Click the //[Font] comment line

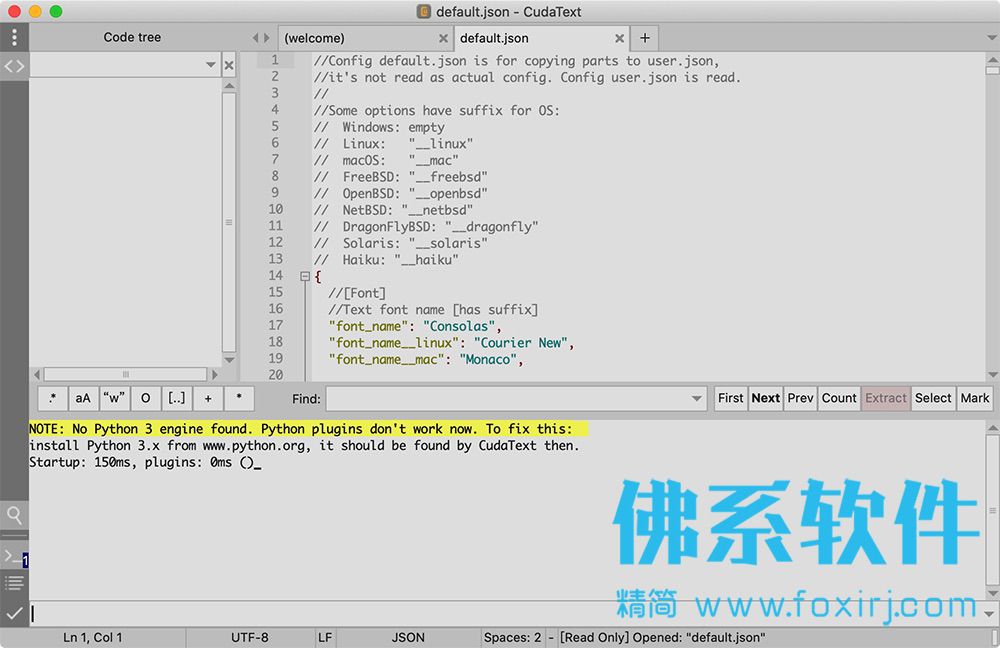pyautogui.click(x=357, y=293)
